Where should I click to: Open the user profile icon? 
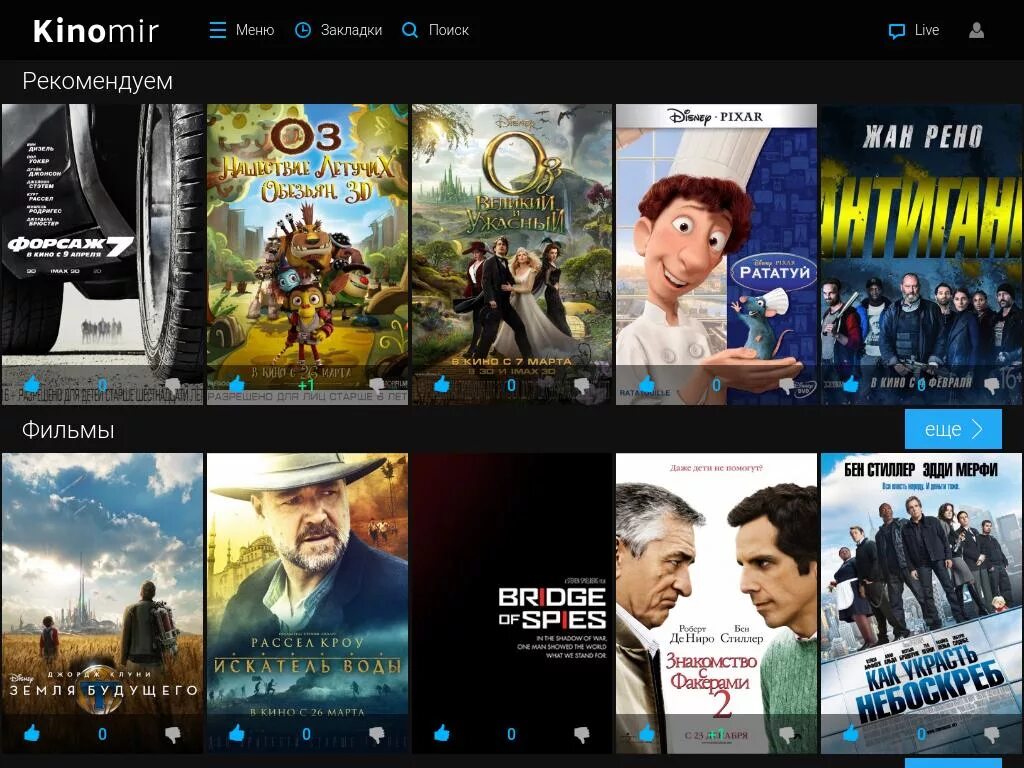pos(976,30)
